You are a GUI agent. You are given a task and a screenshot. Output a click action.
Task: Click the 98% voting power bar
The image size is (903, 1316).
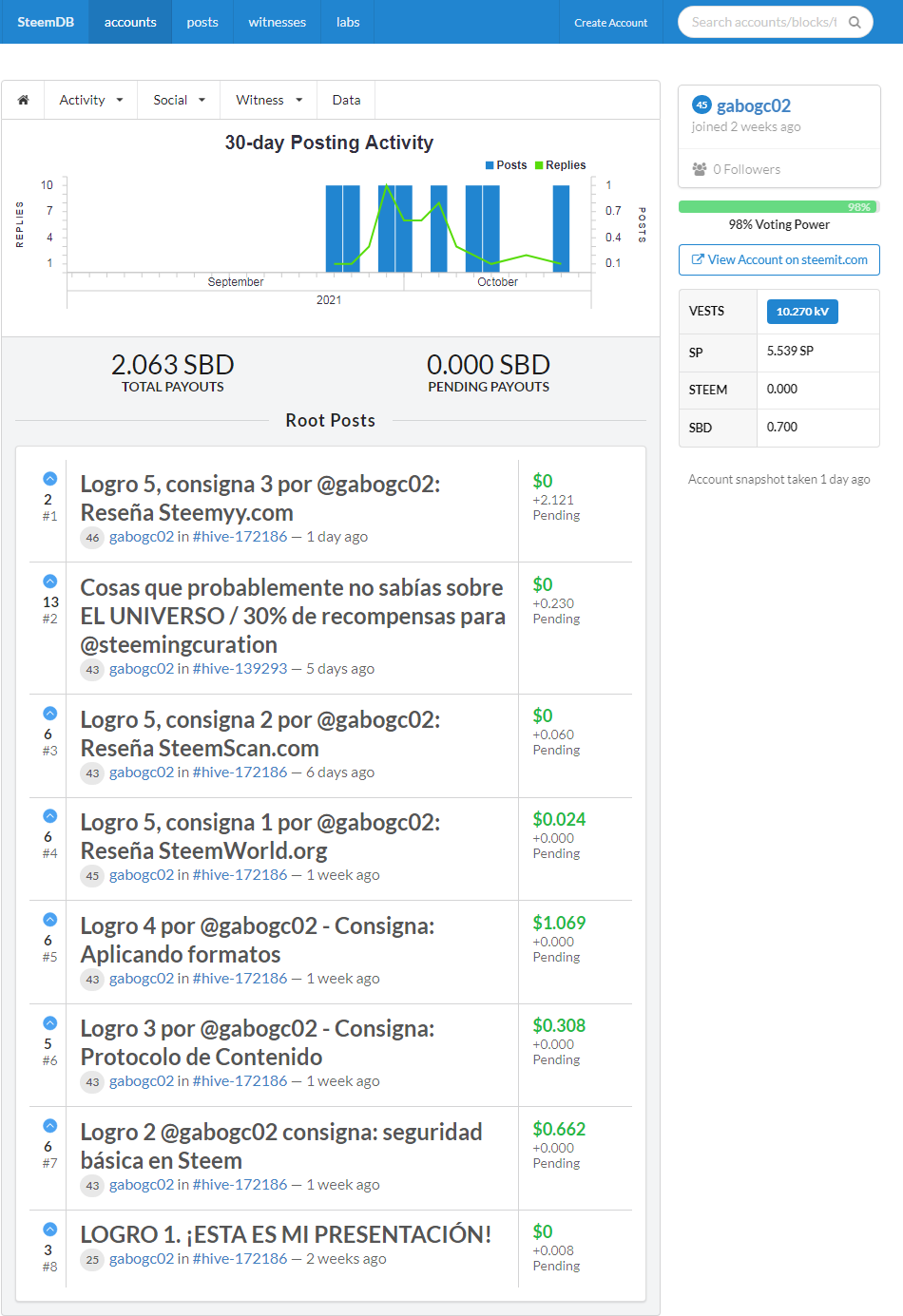(779, 207)
